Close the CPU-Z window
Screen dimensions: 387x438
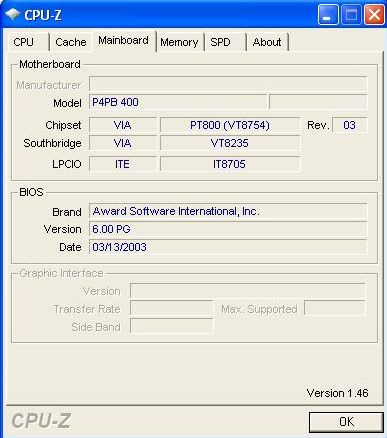pos(374,15)
